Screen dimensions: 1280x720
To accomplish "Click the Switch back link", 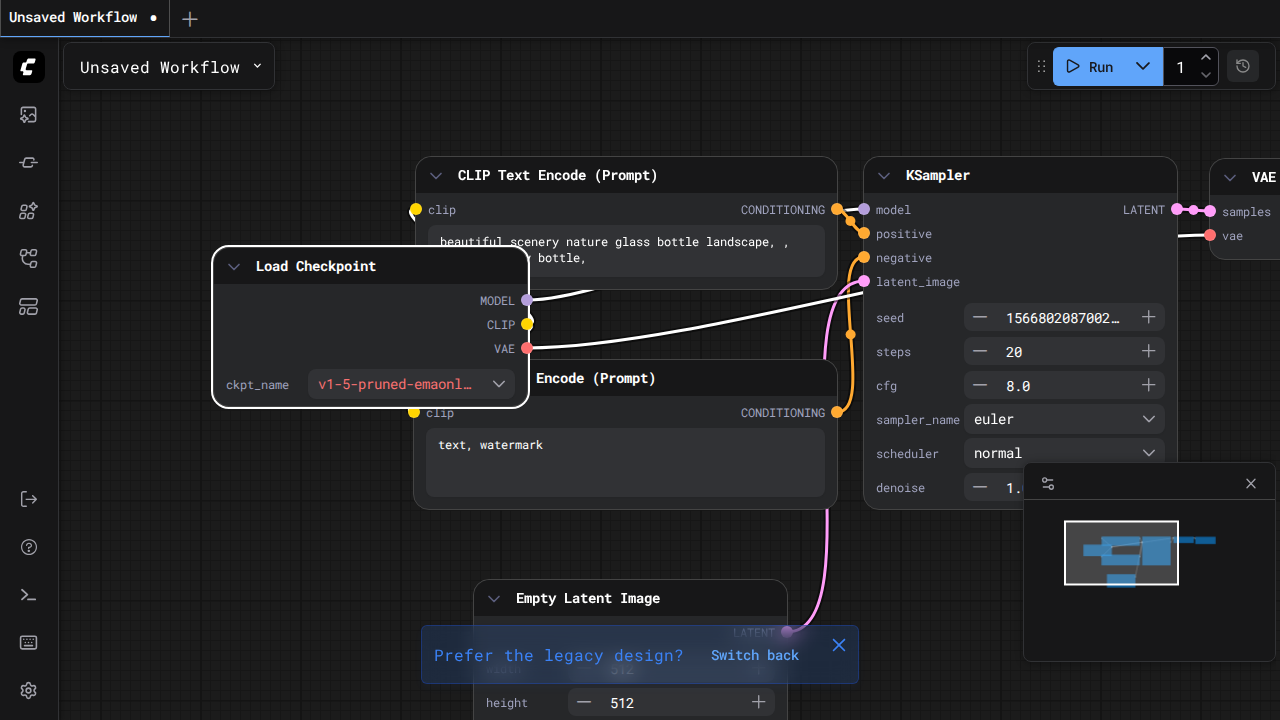I will coord(755,655).
